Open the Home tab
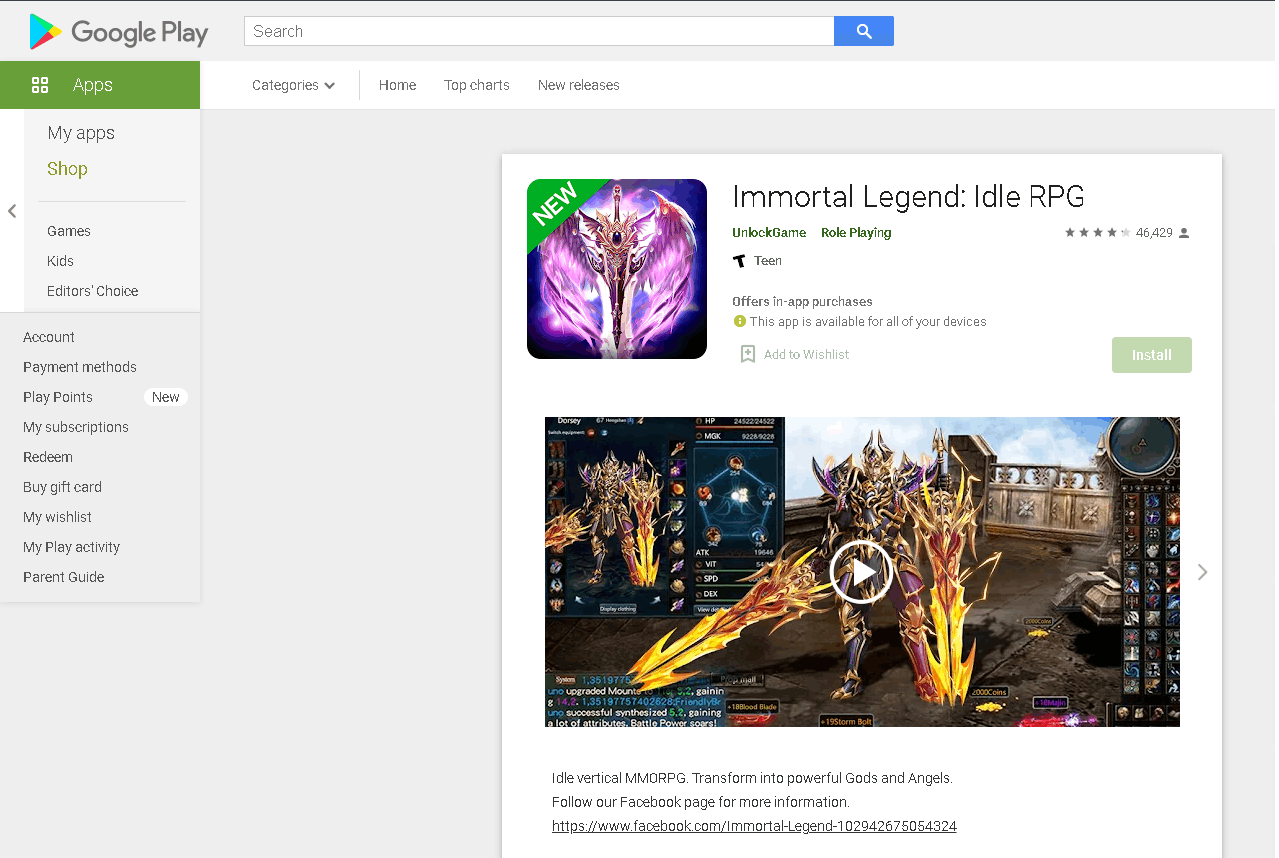This screenshot has height=858, width=1279. point(397,85)
